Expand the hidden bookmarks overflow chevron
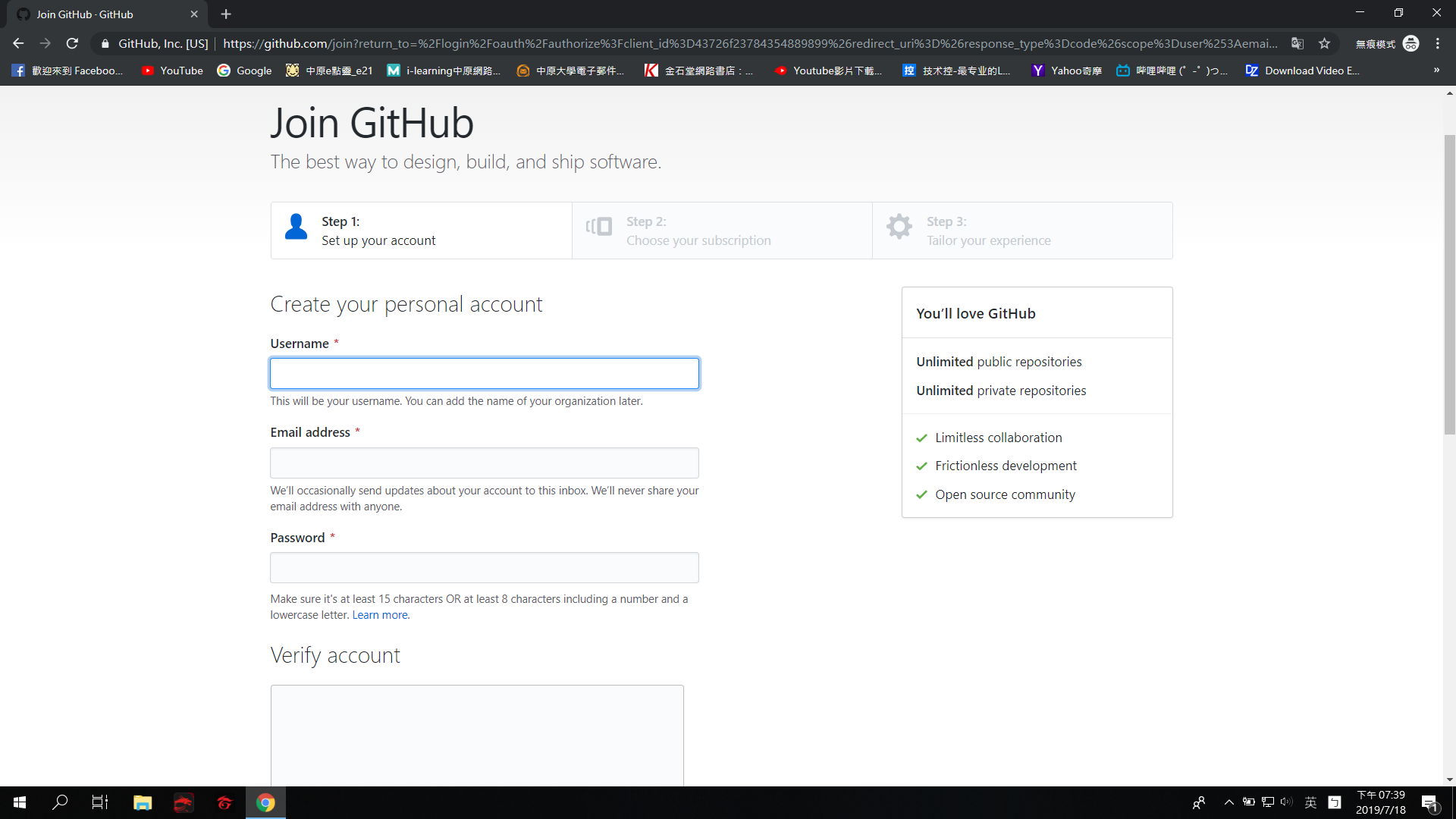1456x819 pixels. (x=1436, y=70)
